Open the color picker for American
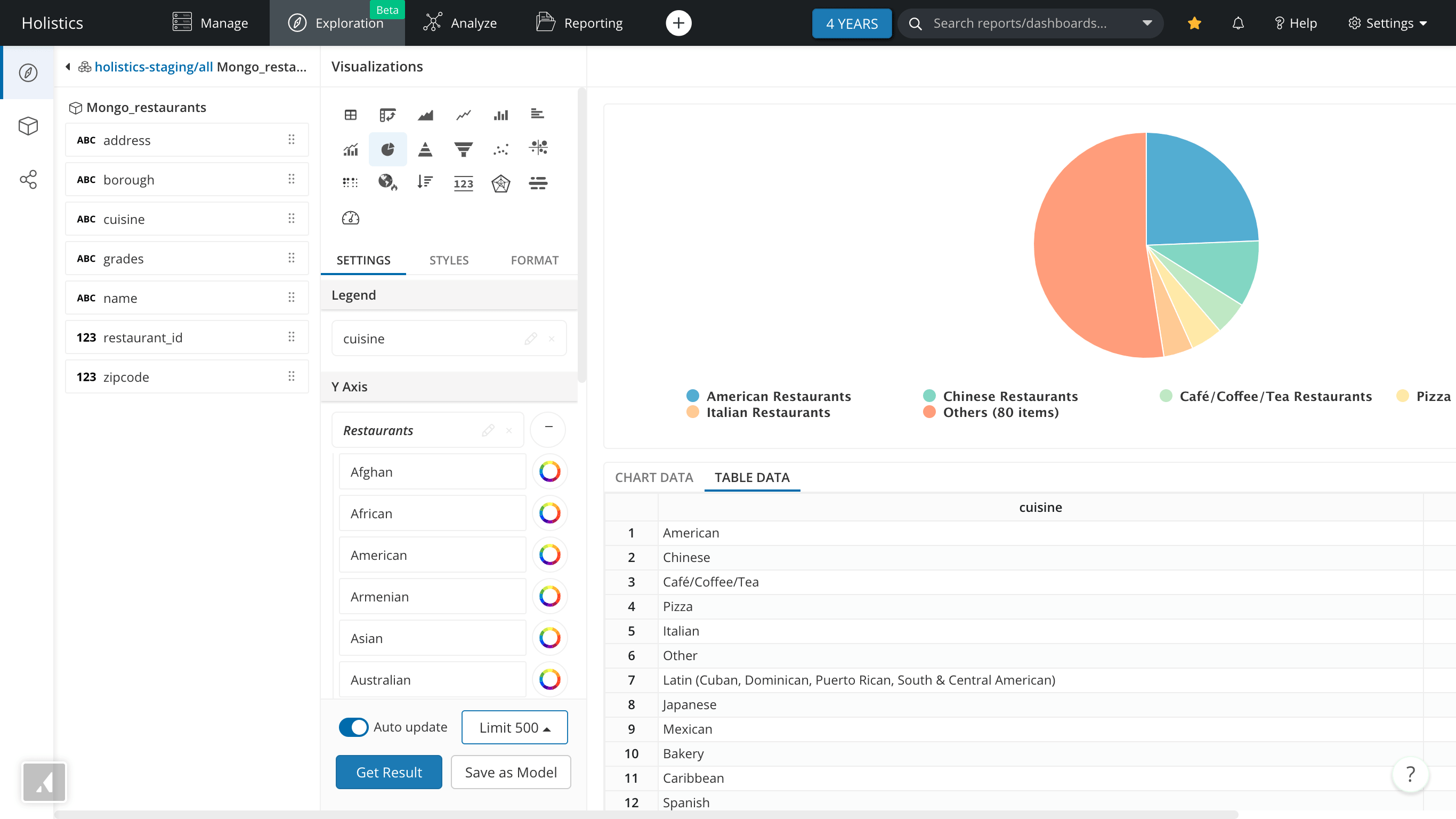This screenshot has width=1456, height=819. 549,555
